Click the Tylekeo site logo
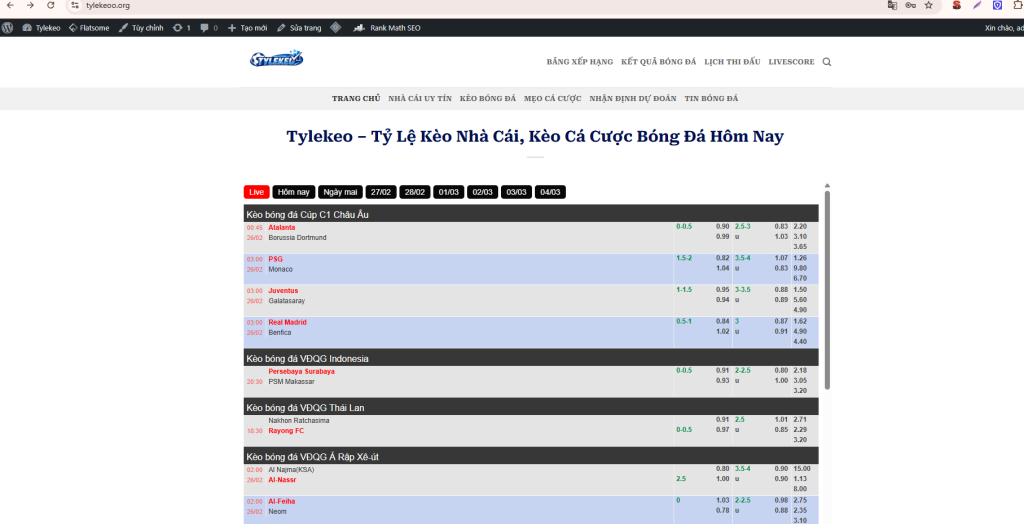Image resolution: width=1024 pixels, height=524 pixels. pyautogui.click(x=276, y=58)
